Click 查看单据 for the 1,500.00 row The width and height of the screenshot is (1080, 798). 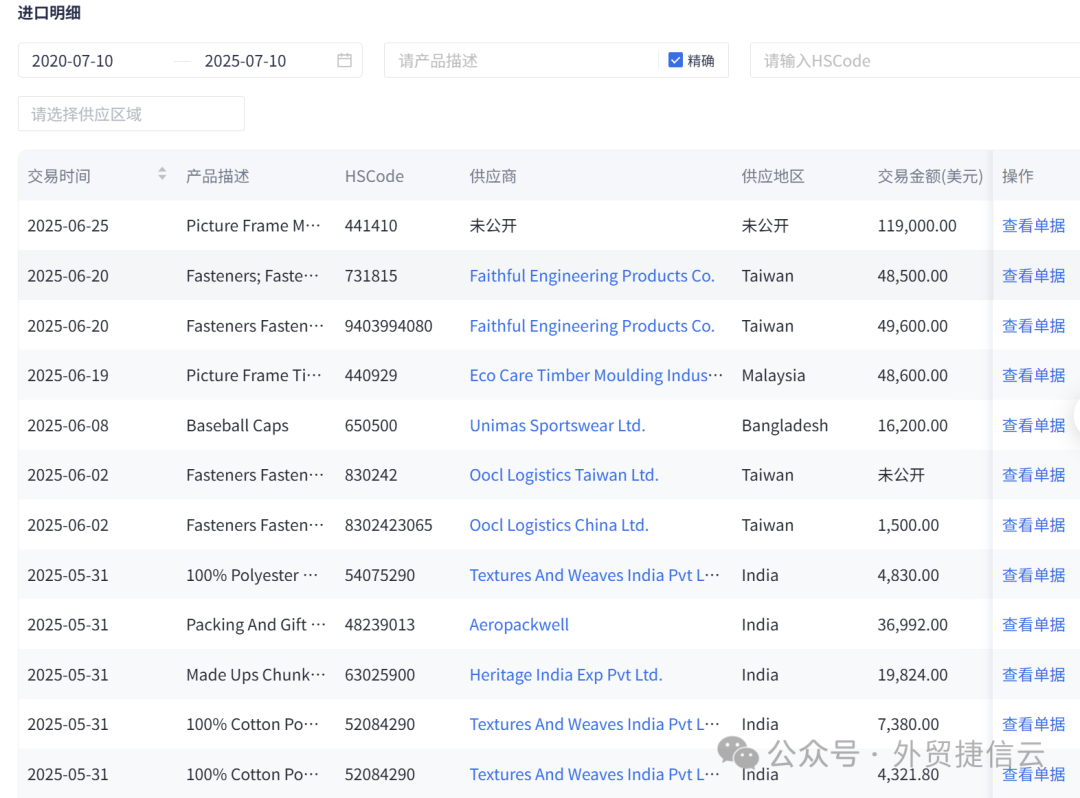pyautogui.click(x=1033, y=525)
